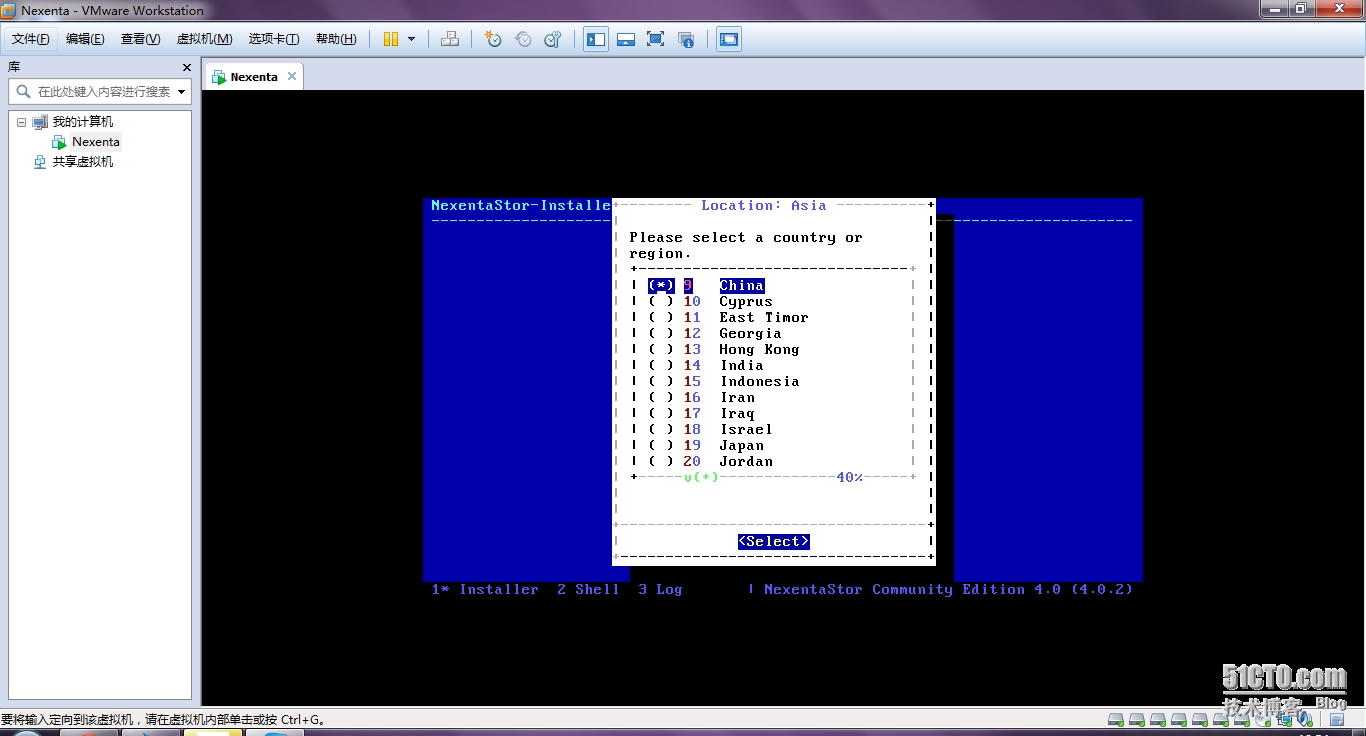Open the 帮助(H) menu
This screenshot has height=736, width=1366.
[x=336, y=39]
